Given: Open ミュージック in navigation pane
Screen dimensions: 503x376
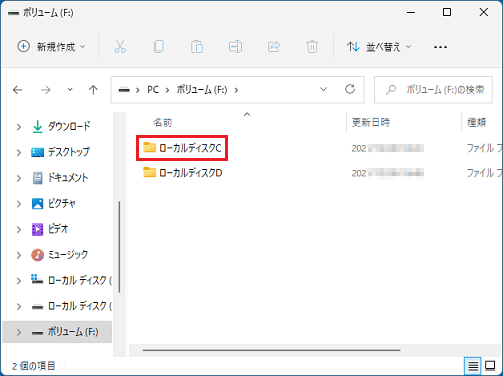Looking at the screenshot, I should coord(68,255).
